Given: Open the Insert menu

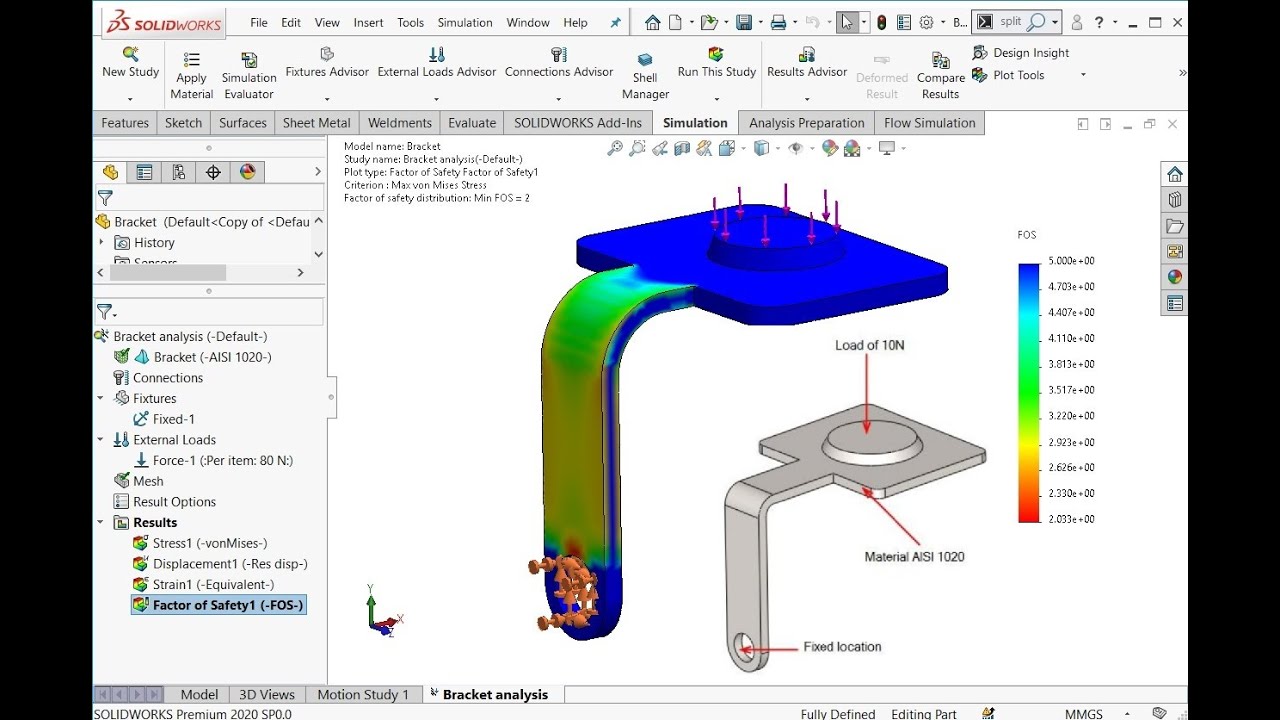Looking at the screenshot, I should [368, 22].
